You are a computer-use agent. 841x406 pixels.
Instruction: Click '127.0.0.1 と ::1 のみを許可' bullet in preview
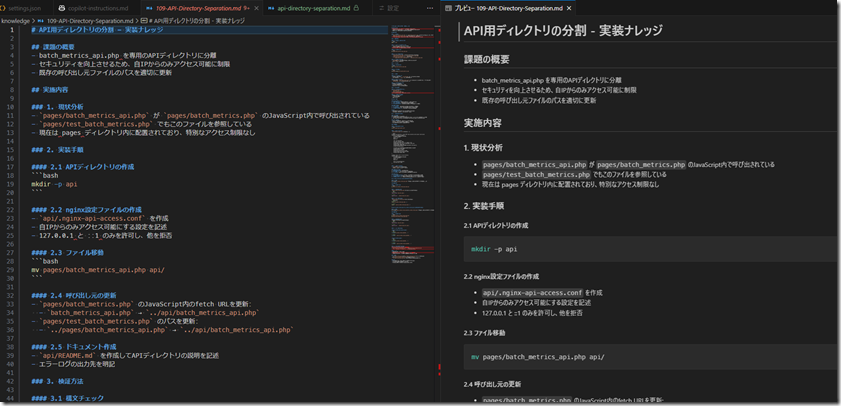(533, 312)
